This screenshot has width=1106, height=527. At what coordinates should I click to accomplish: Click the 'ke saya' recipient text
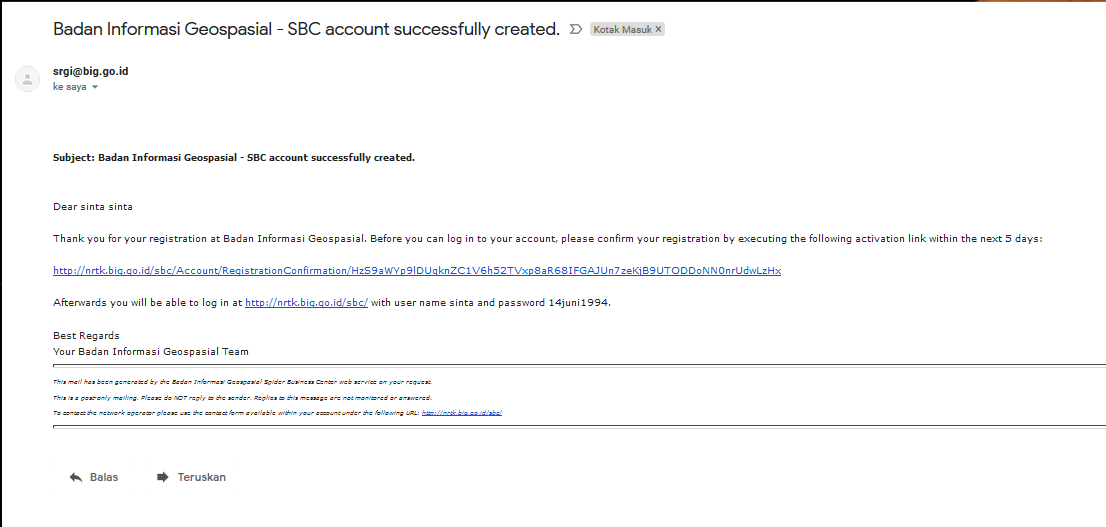(x=69, y=87)
